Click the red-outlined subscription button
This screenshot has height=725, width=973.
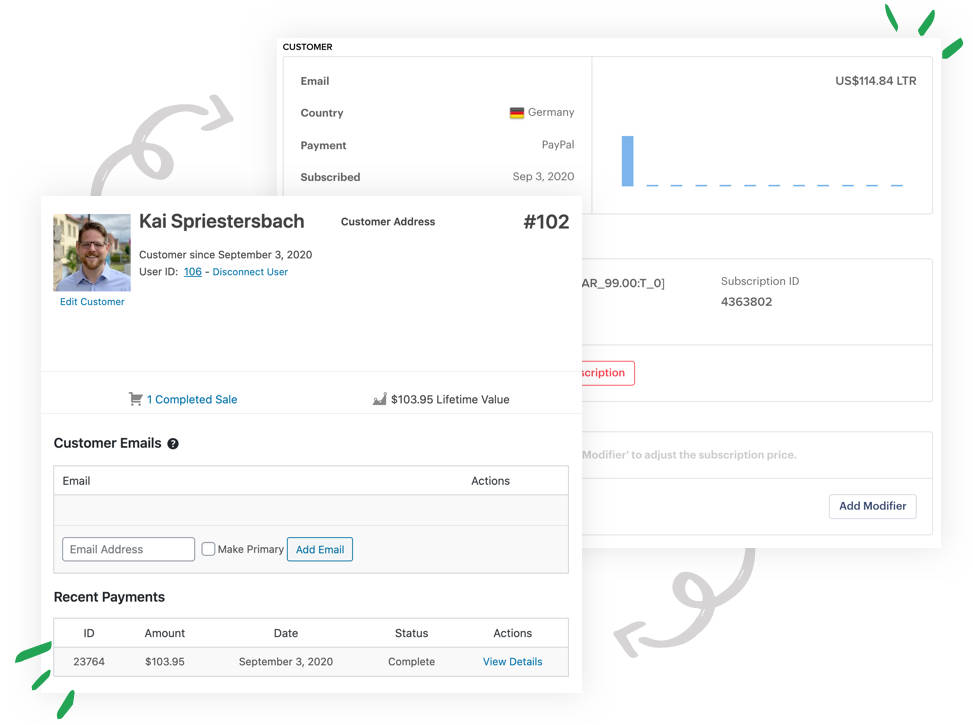click(608, 373)
